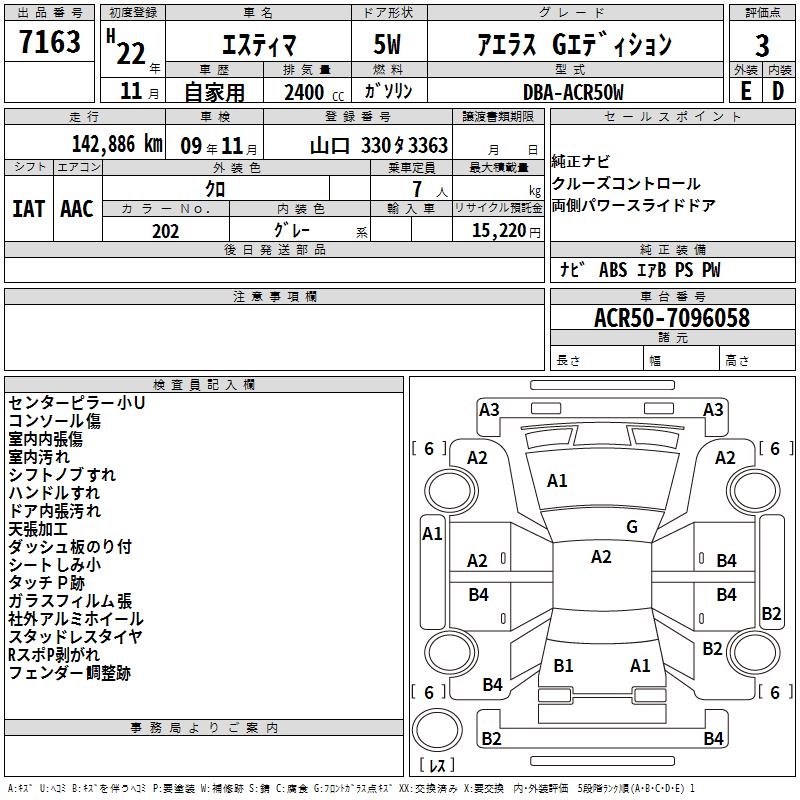
Task: Click inspector note 天張加工
Action: [38, 529]
